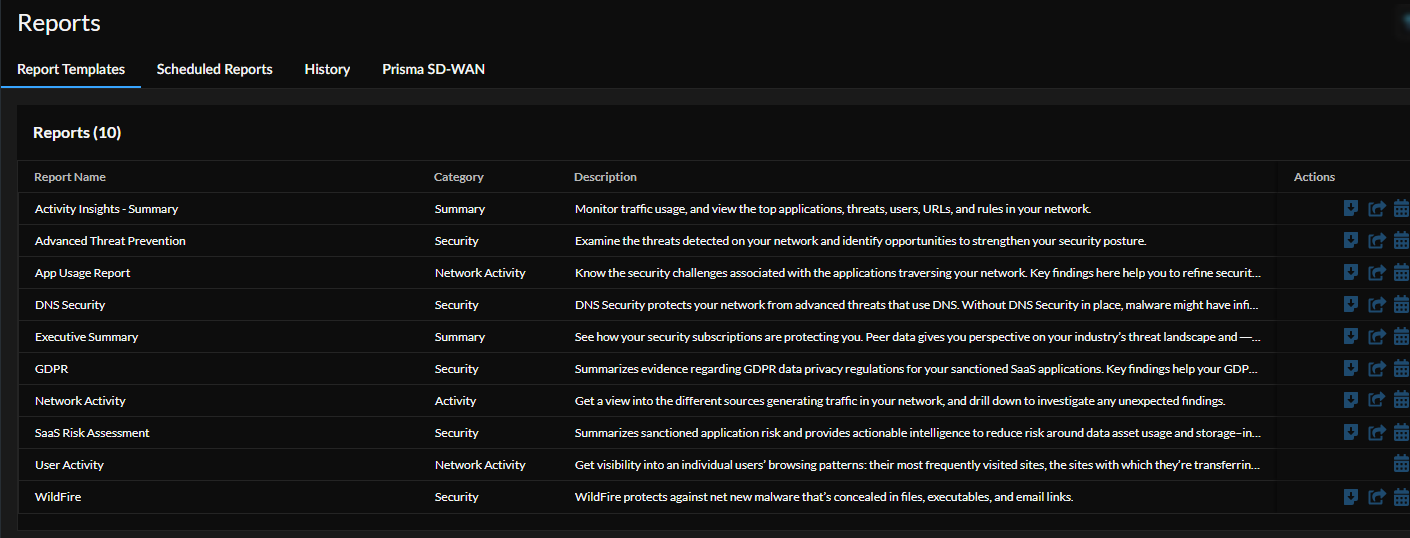
Task: Download the DNS Security report
Action: point(1350,305)
